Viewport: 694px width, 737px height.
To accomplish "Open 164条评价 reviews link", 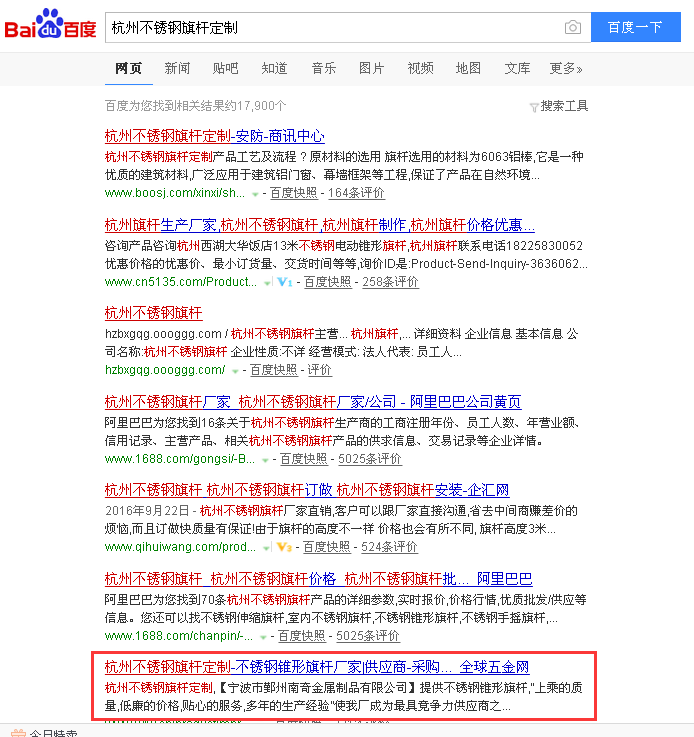I will click(x=356, y=193).
